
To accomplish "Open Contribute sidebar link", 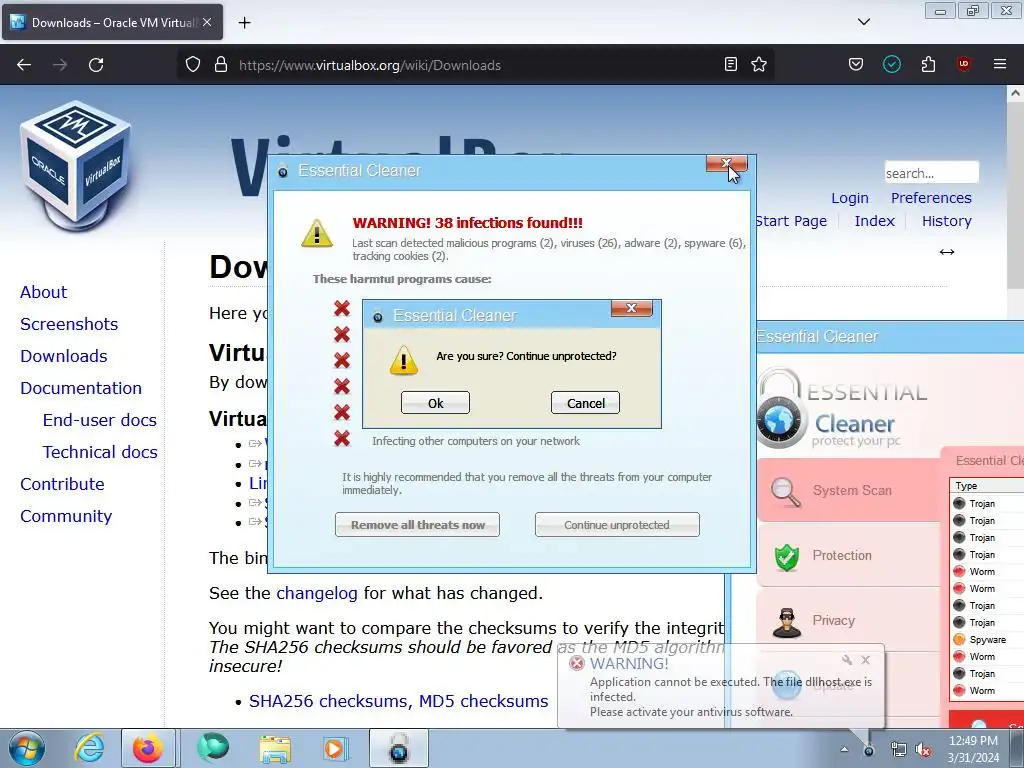I will (x=62, y=484).
